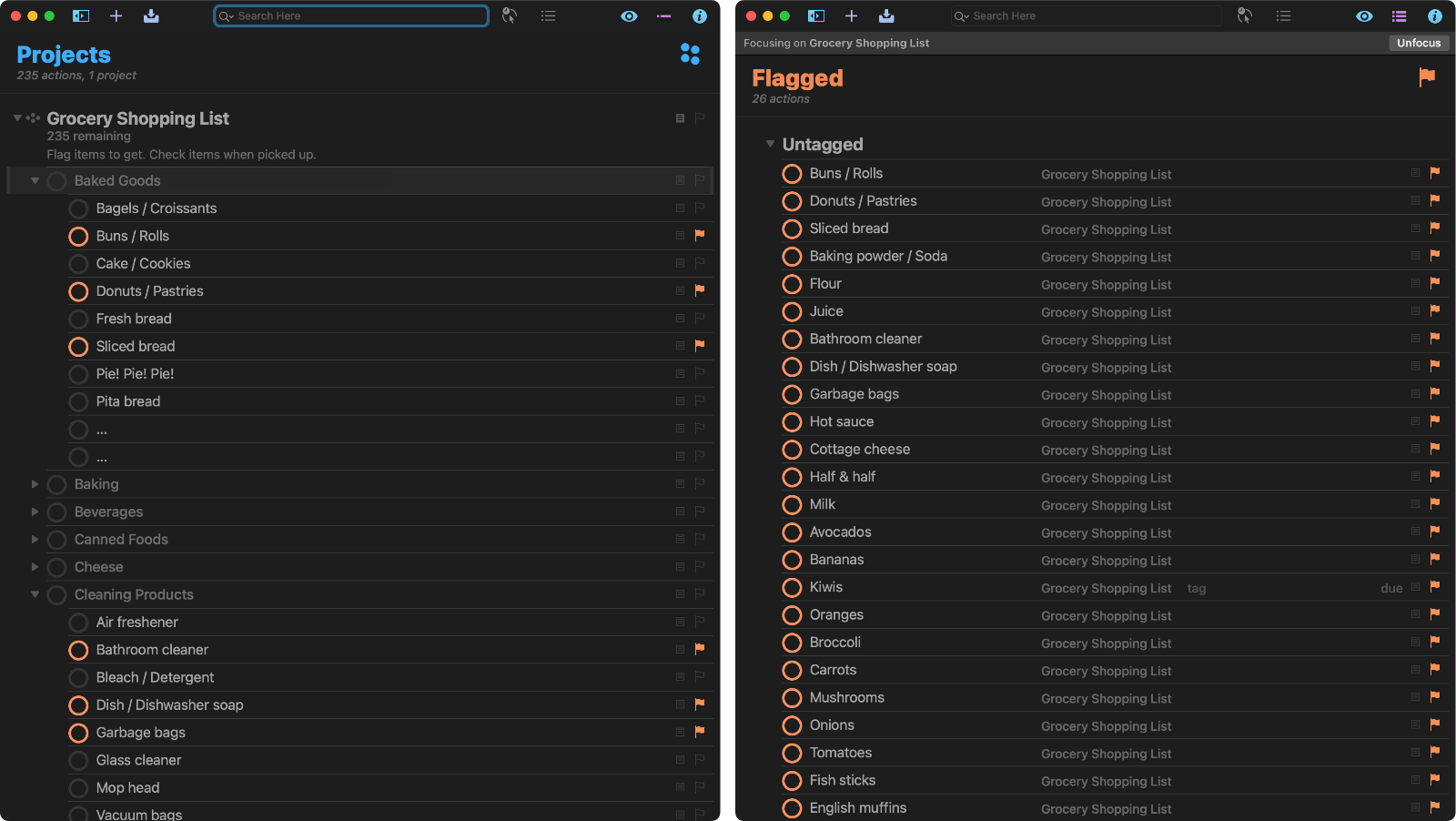Open search dropdown in Flagged window search field
The image size is (1456, 821).
(x=962, y=16)
